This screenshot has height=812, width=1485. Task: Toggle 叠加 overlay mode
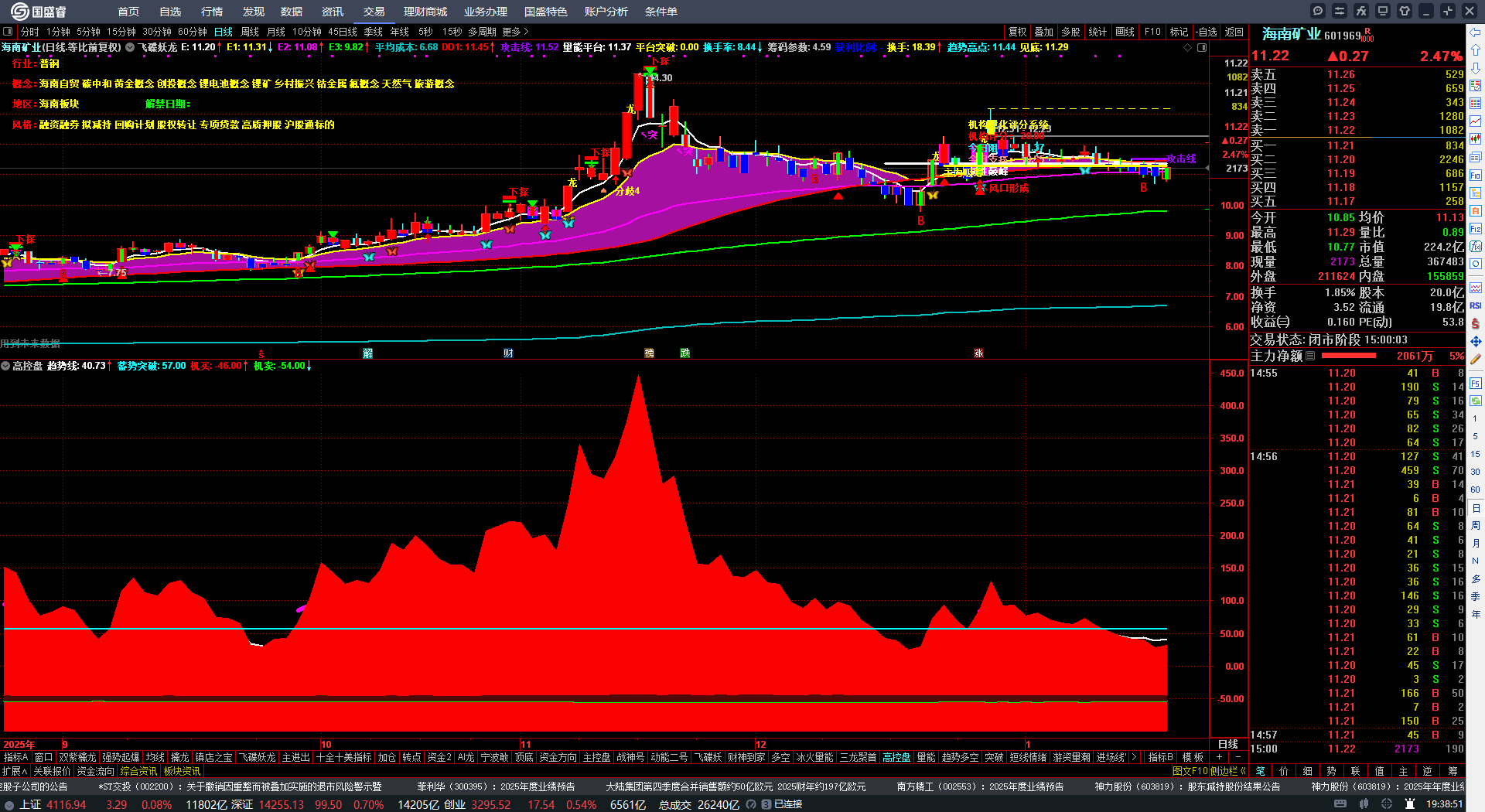[1044, 32]
